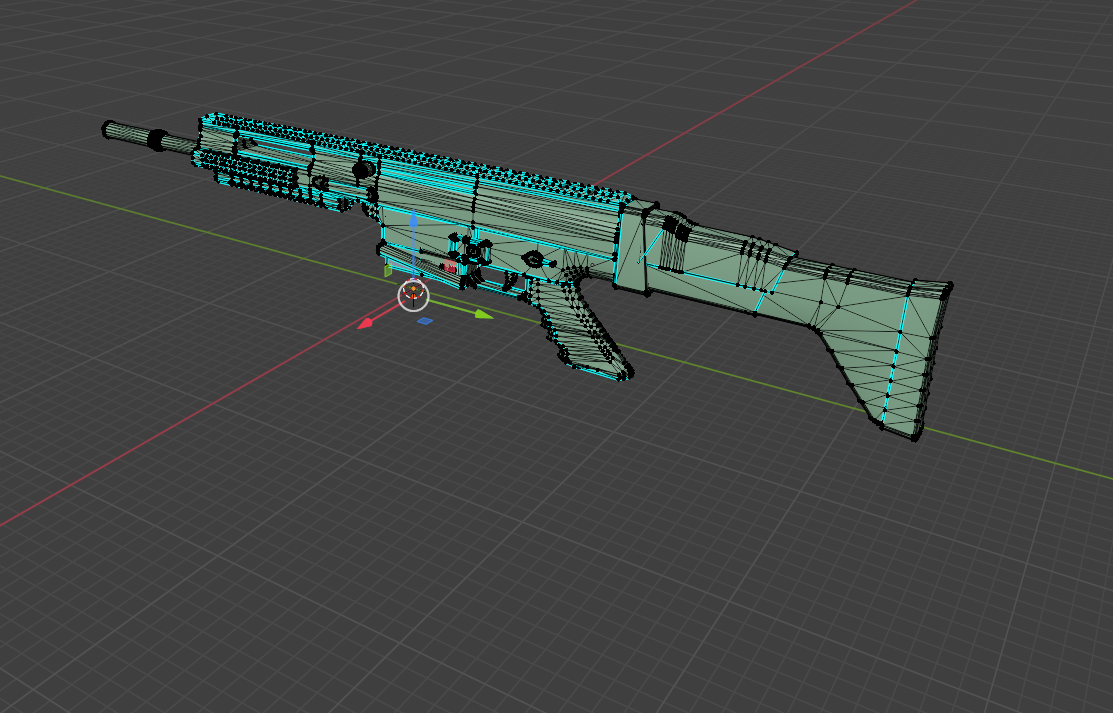Select the small red marker on receiver
Image resolution: width=1113 pixels, height=713 pixels.
tap(450, 267)
